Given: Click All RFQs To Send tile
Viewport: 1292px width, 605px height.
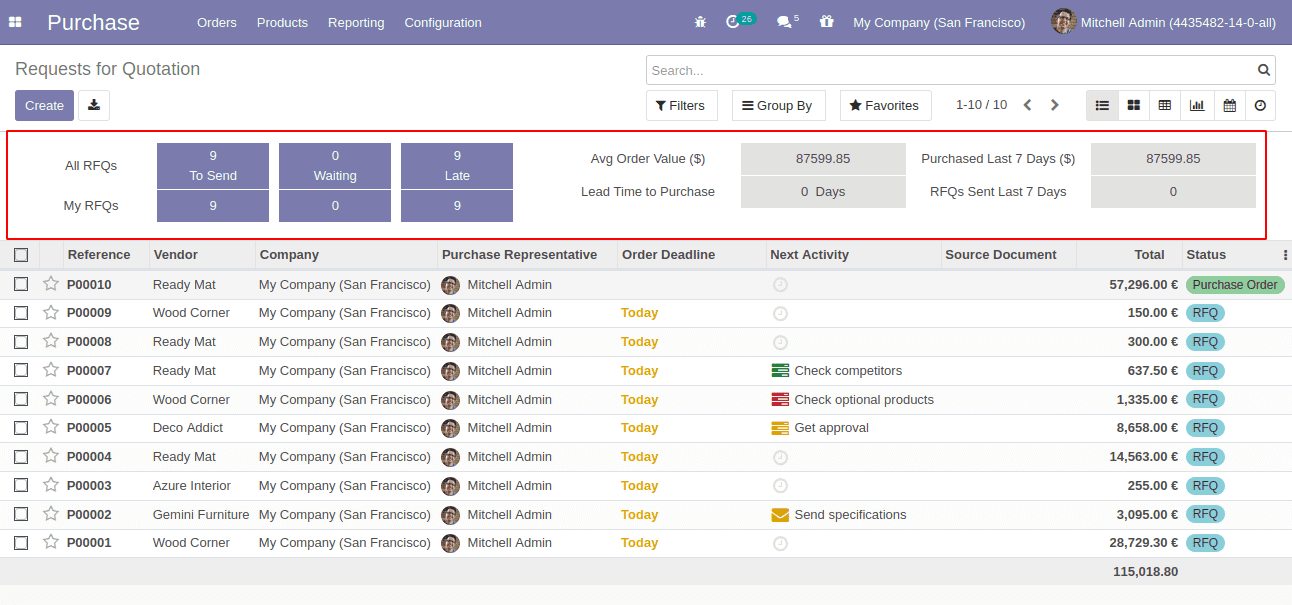Looking at the screenshot, I should pyautogui.click(x=213, y=166).
